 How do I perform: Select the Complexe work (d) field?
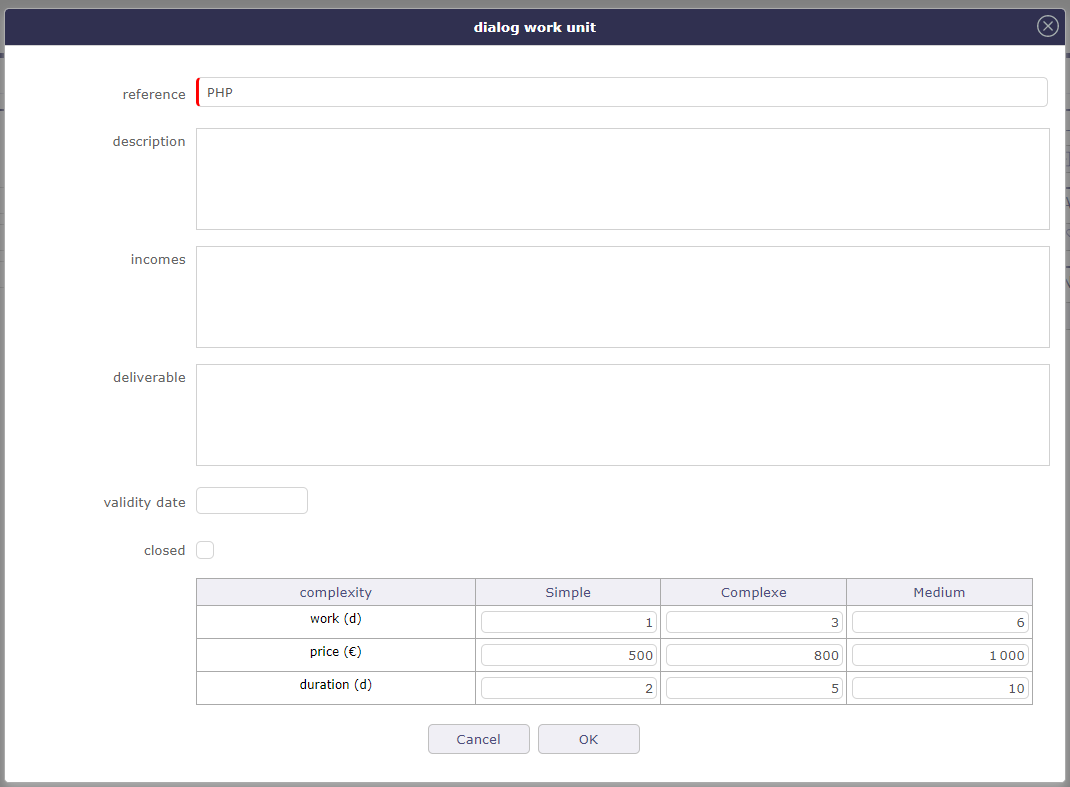pos(753,622)
